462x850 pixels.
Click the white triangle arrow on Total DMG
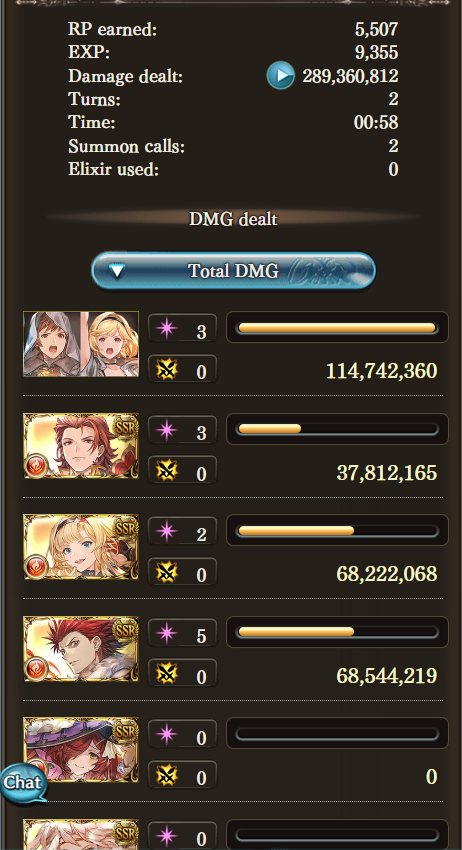[x=117, y=271]
